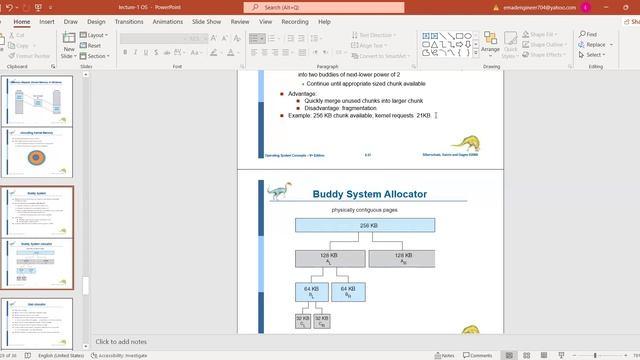The width and height of the screenshot is (640, 360).
Task: Select the Buddy System Allocator slide thumbnail
Action: click(37, 264)
